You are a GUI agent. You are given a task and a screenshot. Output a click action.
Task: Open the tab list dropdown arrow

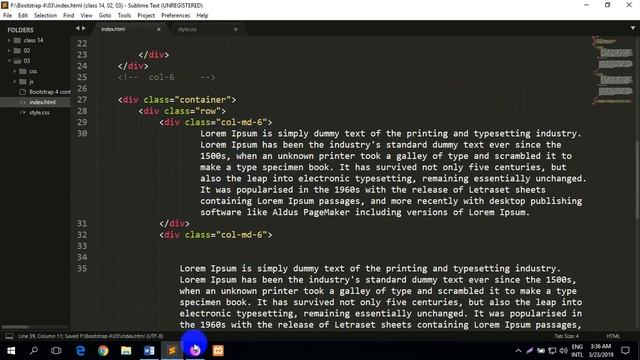(633, 28)
